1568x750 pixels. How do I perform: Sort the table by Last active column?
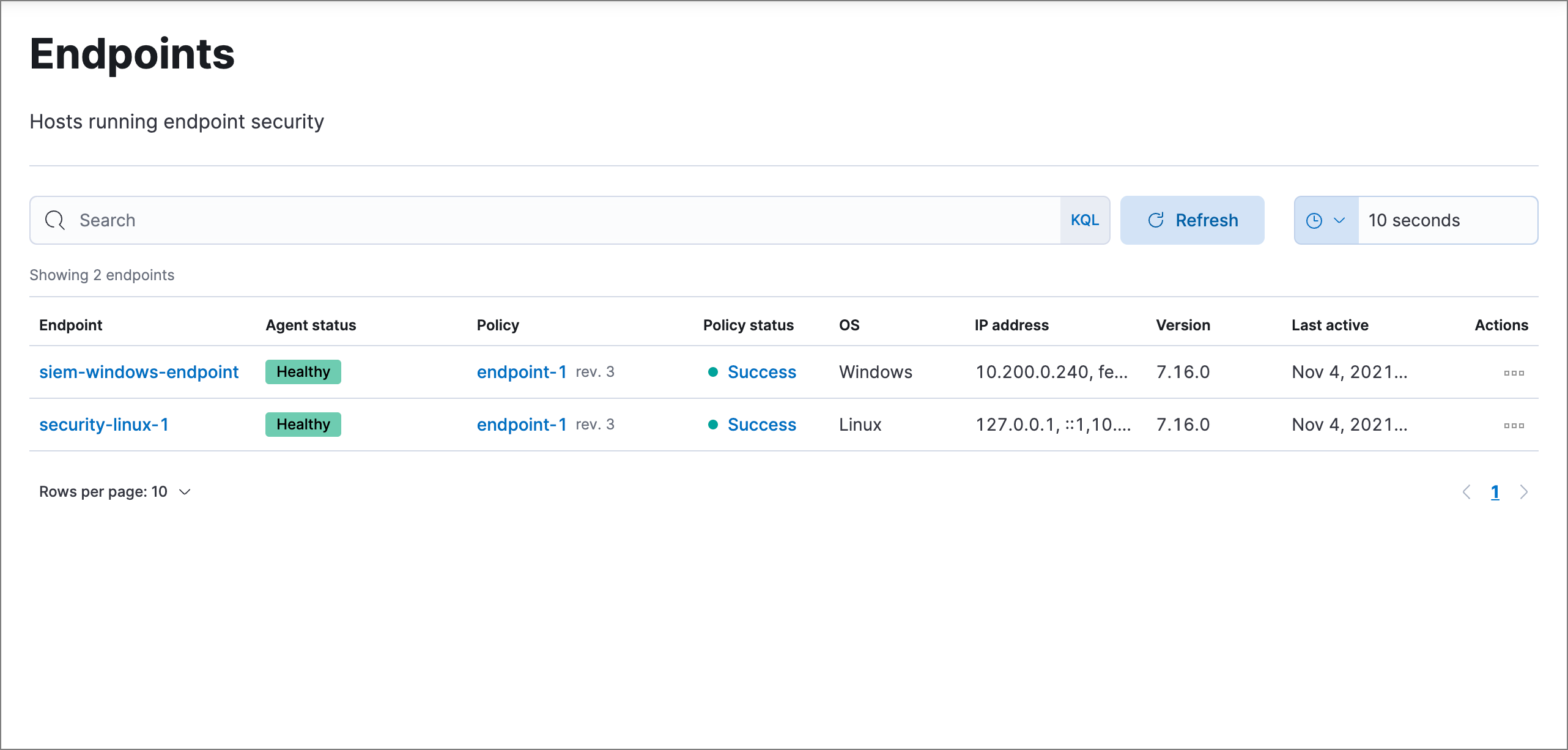click(x=1329, y=325)
